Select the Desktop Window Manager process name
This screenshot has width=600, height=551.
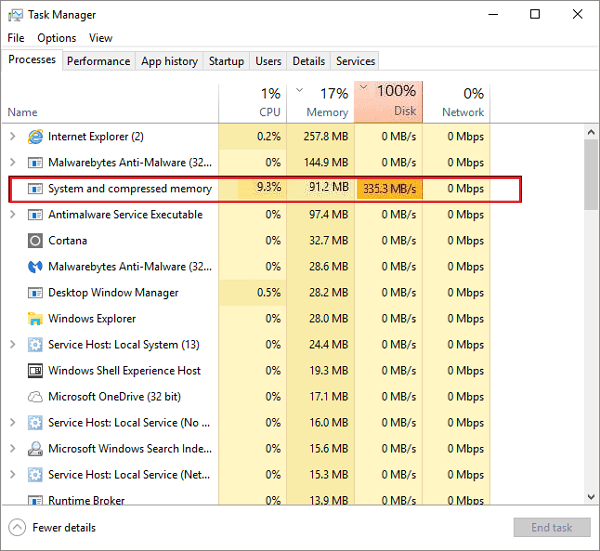(113, 293)
